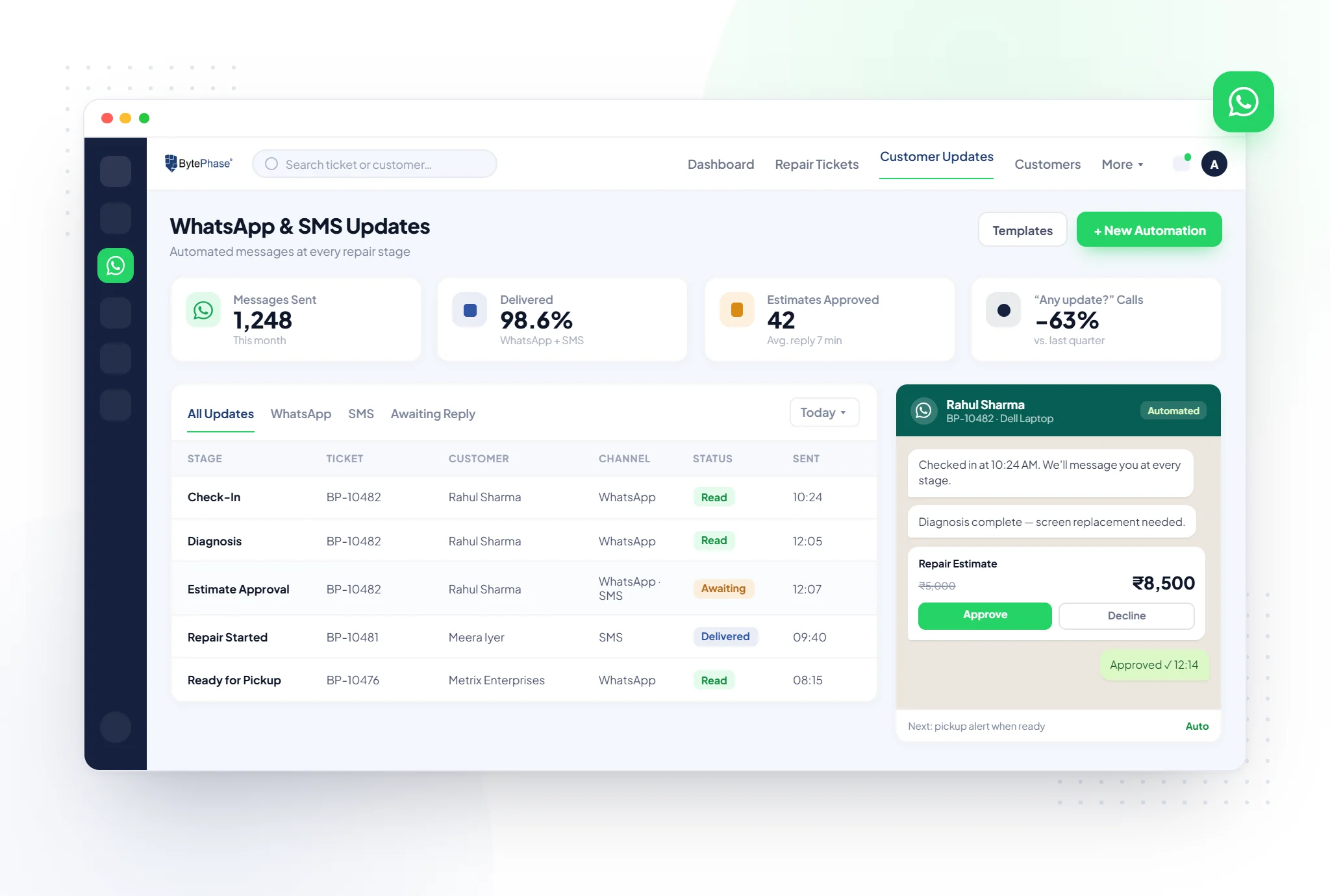
Task: Click the "Checked in at 10:24 AM" message
Action: [x=1050, y=473]
